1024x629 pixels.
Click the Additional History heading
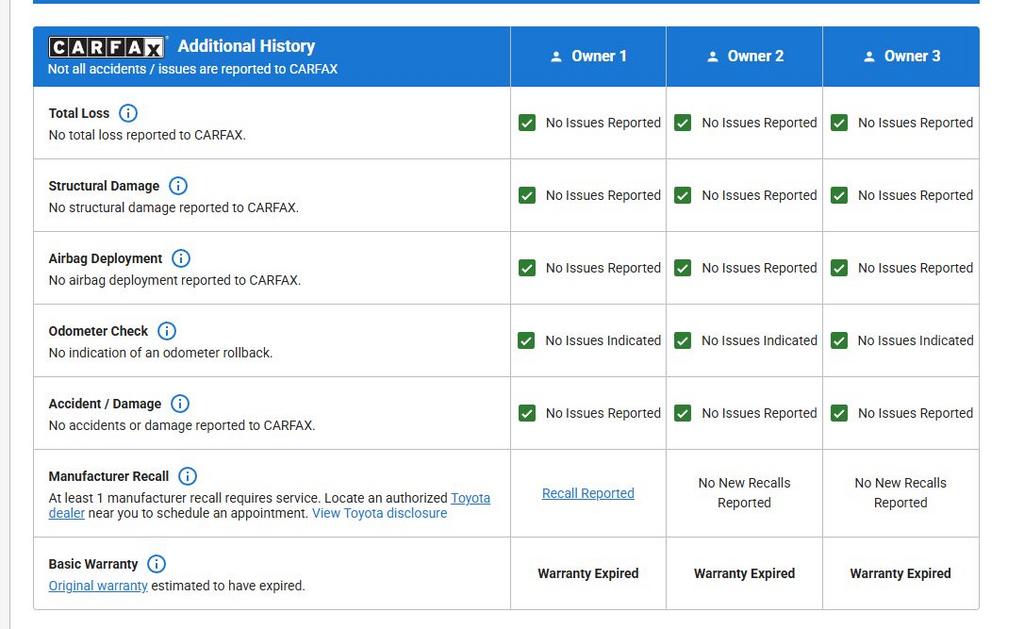246,46
